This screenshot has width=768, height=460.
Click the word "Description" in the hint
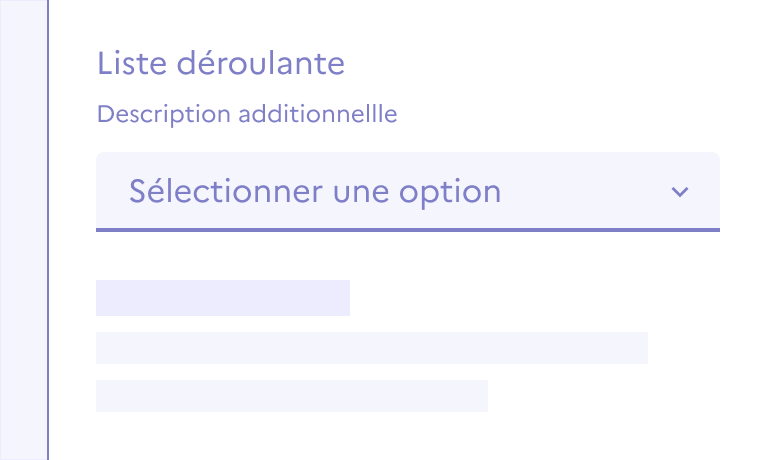(163, 114)
